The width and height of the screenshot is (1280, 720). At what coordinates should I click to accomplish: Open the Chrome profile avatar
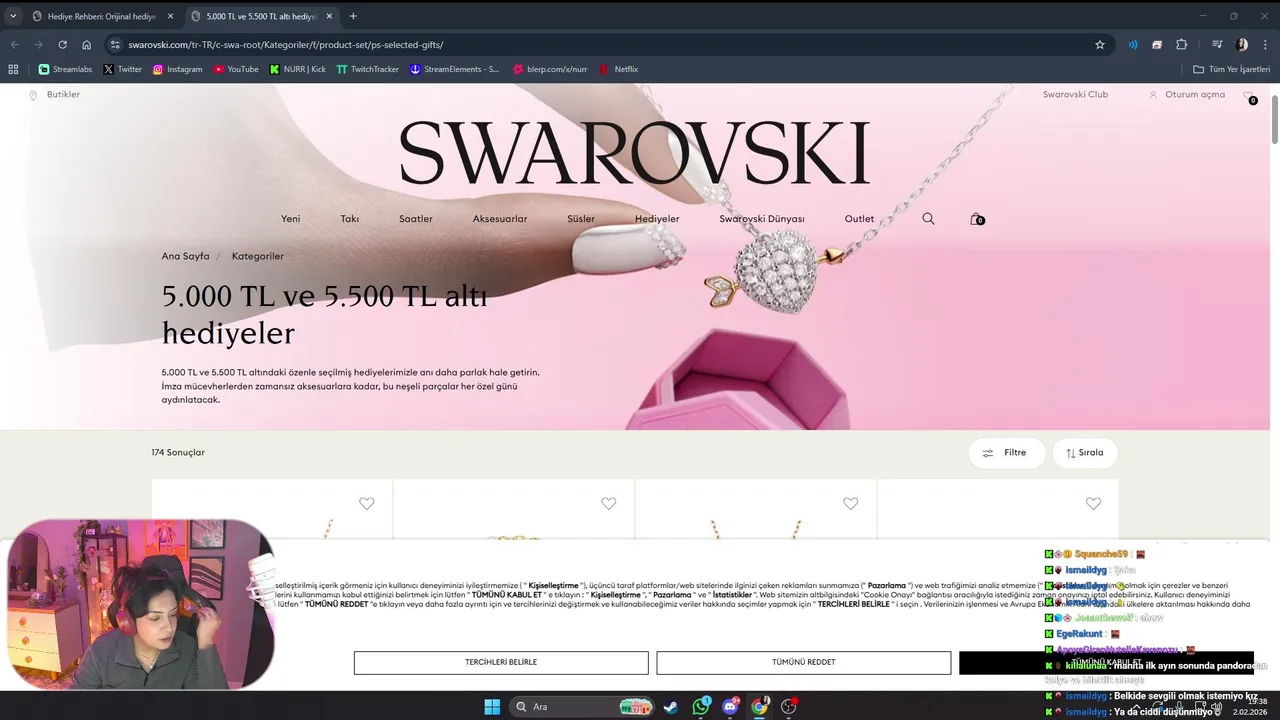[1242, 45]
